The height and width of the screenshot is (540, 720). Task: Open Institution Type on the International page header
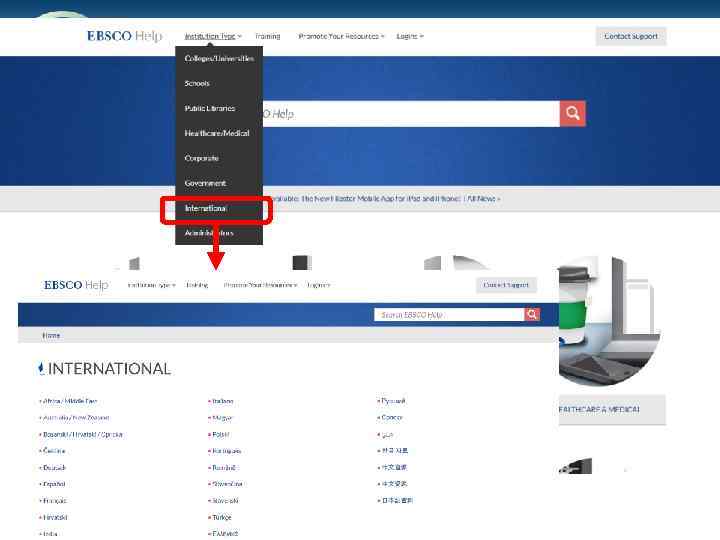pos(152,285)
